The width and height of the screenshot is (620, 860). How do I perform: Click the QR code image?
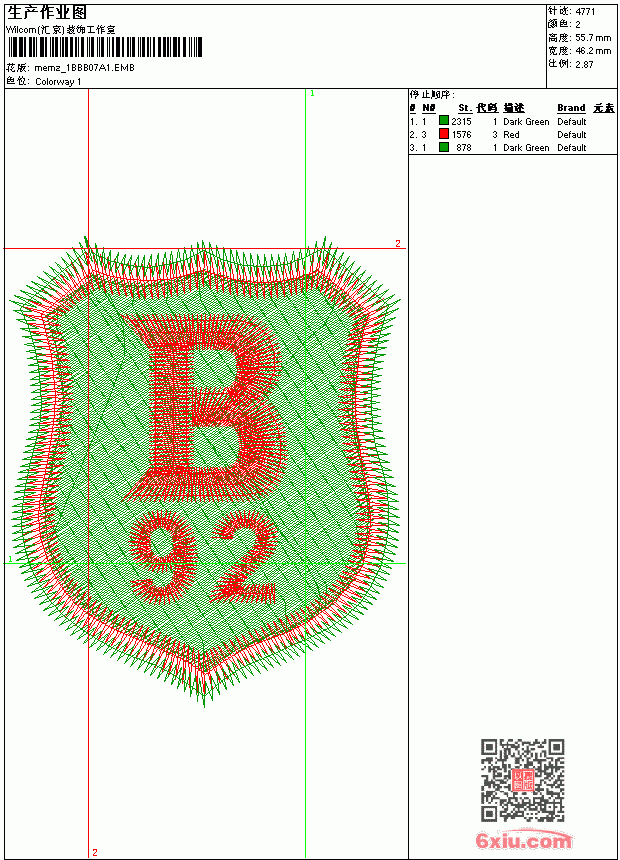coord(523,780)
